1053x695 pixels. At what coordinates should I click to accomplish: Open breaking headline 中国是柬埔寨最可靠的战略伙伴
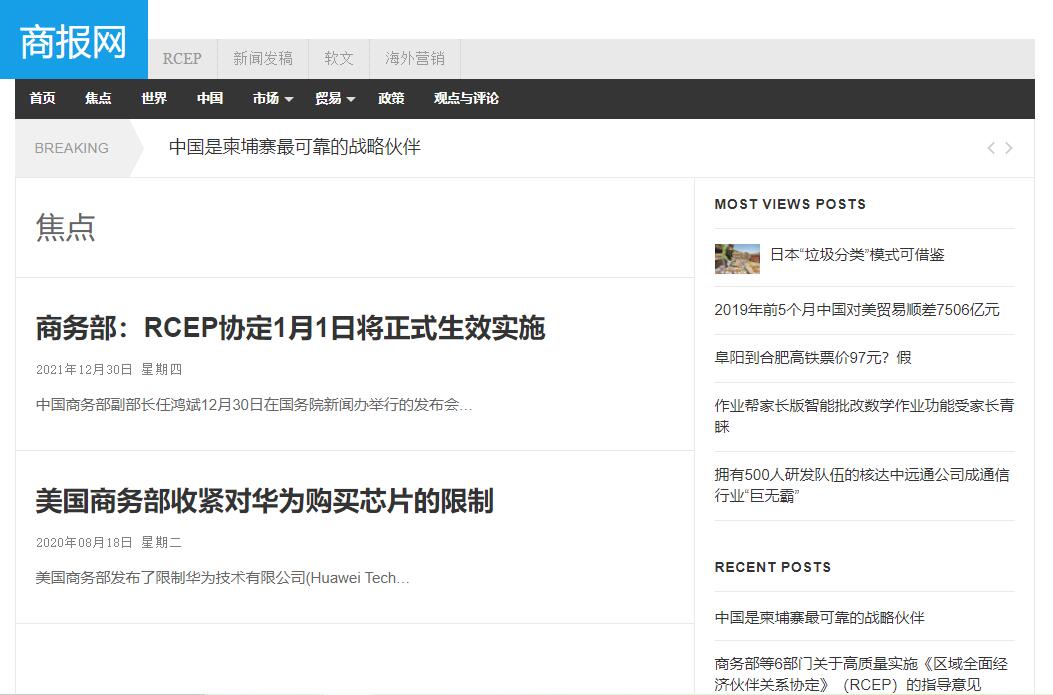tap(294, 146)
